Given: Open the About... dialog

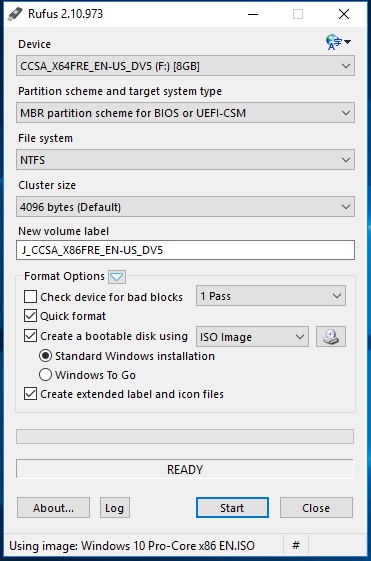Looking at the screenshot, I should pos(53,508).
